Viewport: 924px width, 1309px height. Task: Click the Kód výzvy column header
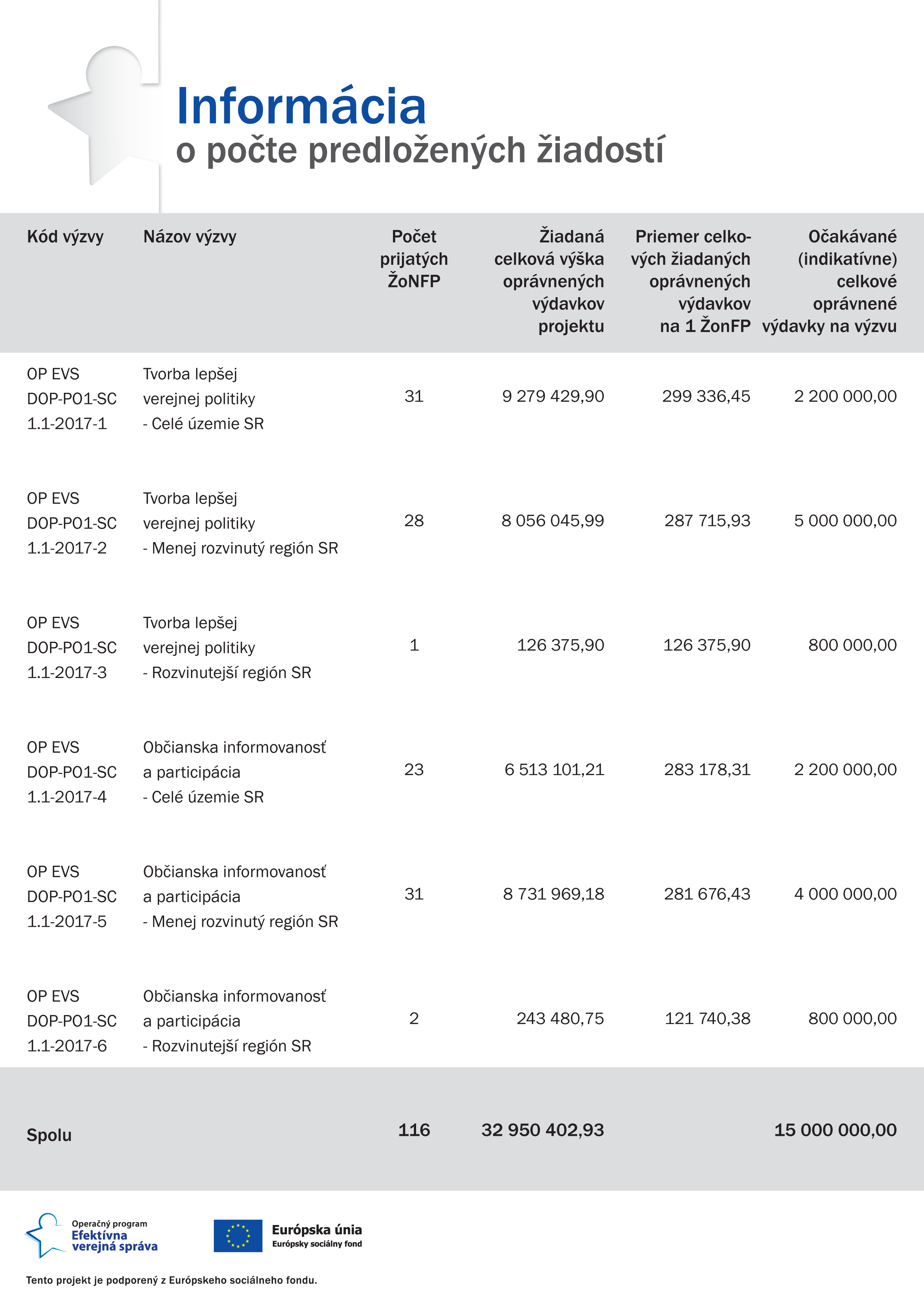[65, 237]
